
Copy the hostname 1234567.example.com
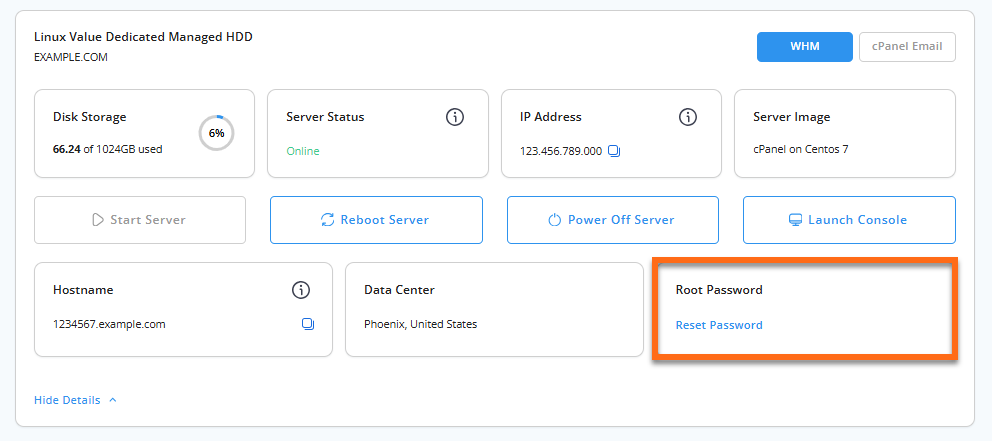click(x=308, y=324)
